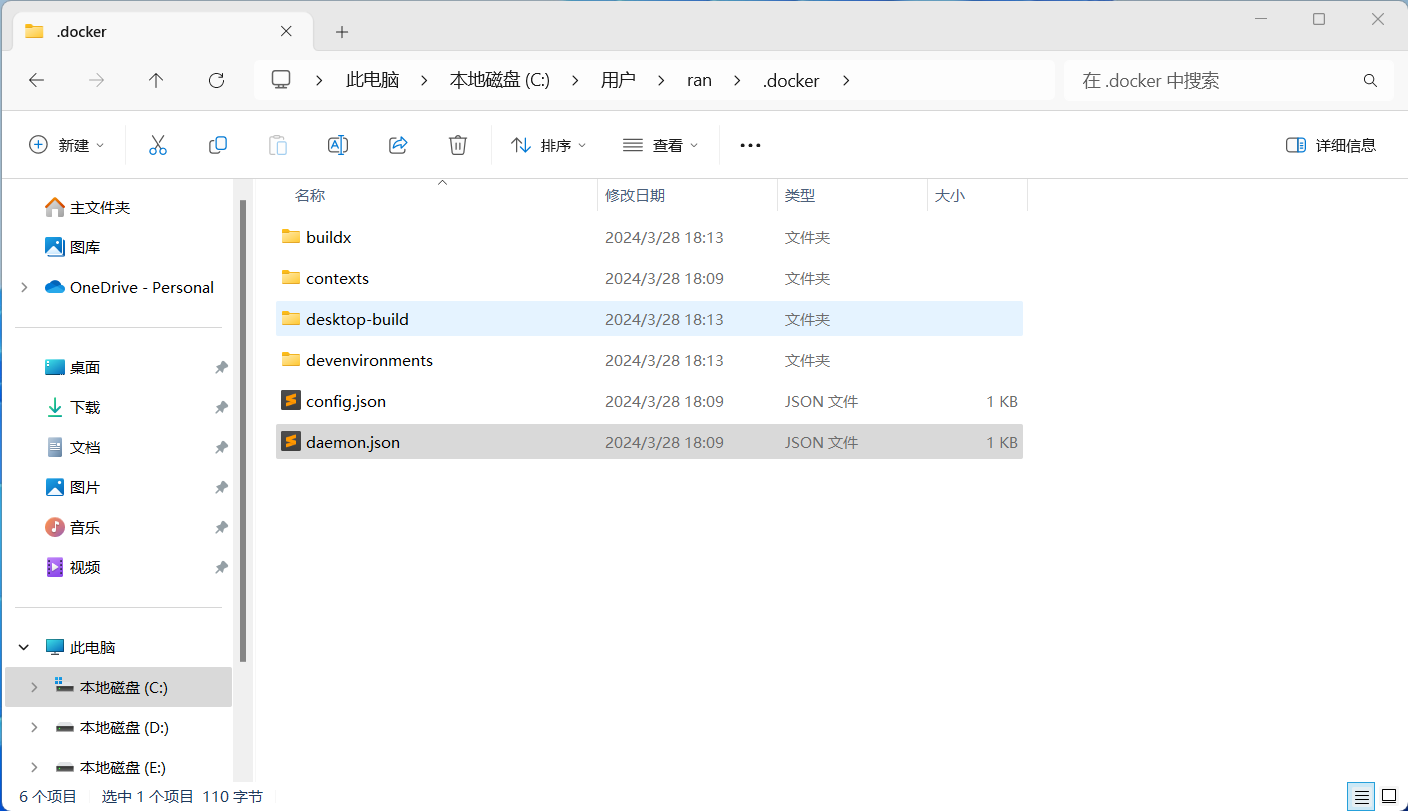
Task: Click the pin icon beside 音乐
Action: tap(221, 528)
